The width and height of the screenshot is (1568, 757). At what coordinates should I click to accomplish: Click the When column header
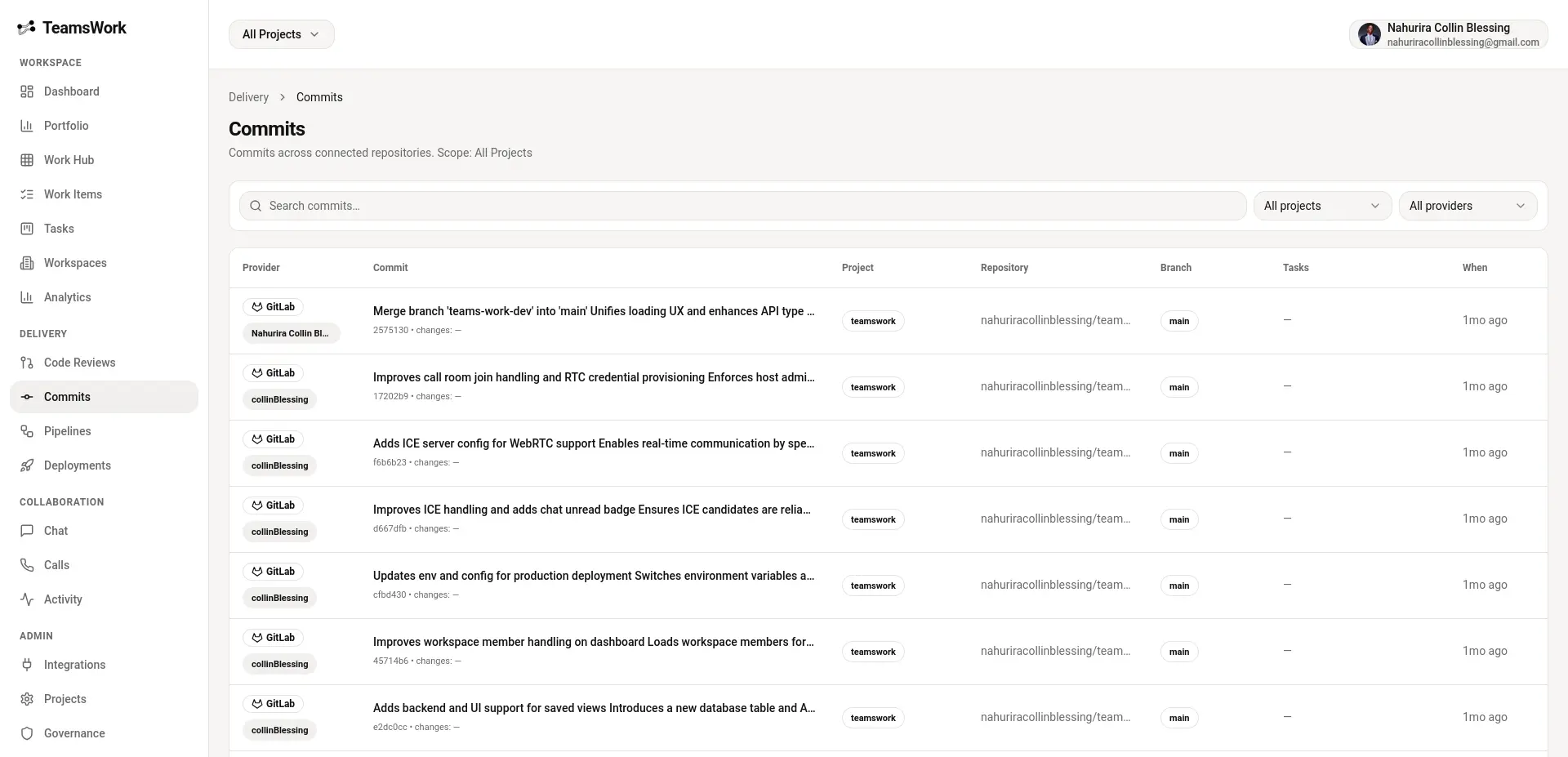coord(1475,268)
